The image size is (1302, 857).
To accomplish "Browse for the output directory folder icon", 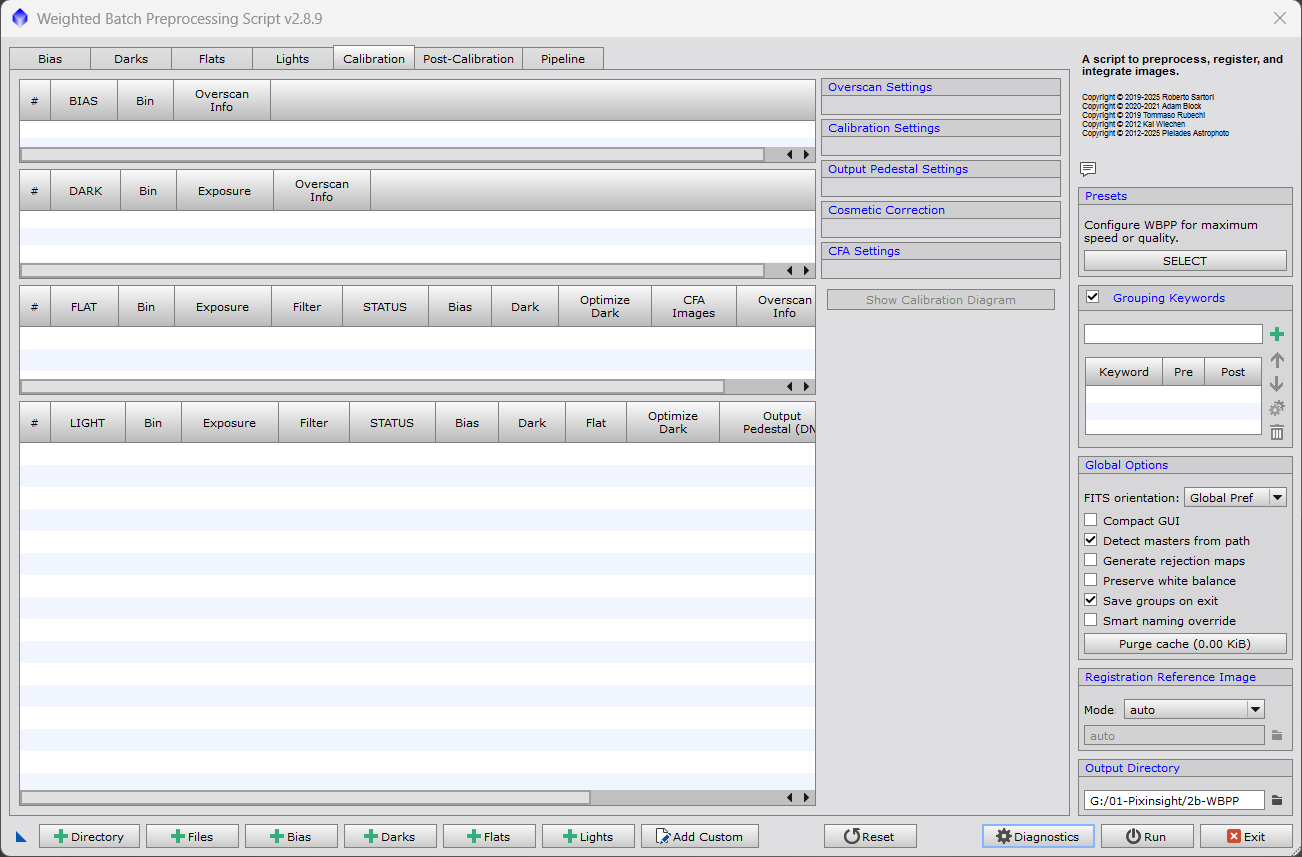I will pyautogui.click(x=1277, y=800).
